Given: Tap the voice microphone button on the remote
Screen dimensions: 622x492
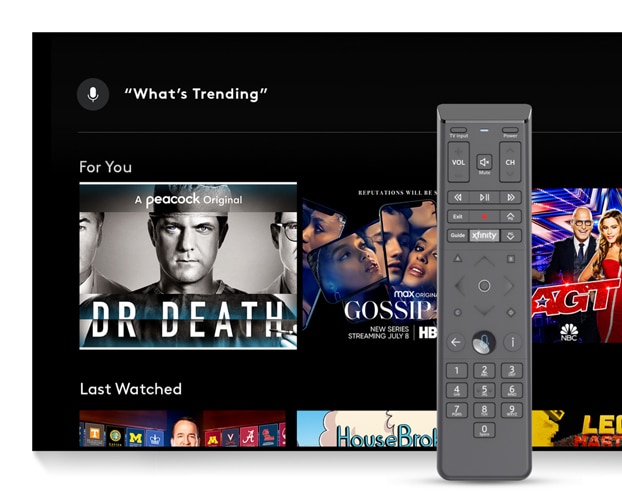Looking at the screenshot, I should click(x=484, y=342).
